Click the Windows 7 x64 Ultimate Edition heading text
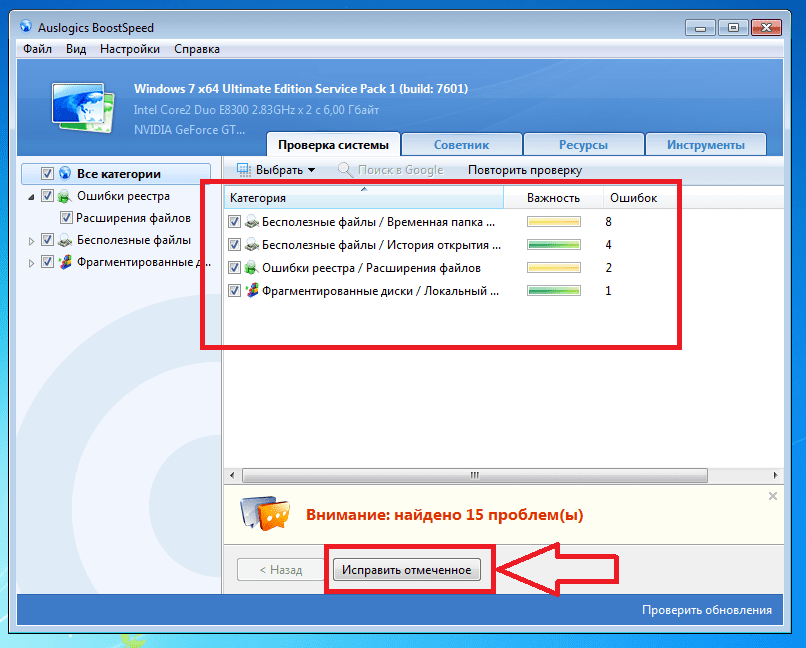806x648 pixels. pyautogui.click(x=301, y=88)
